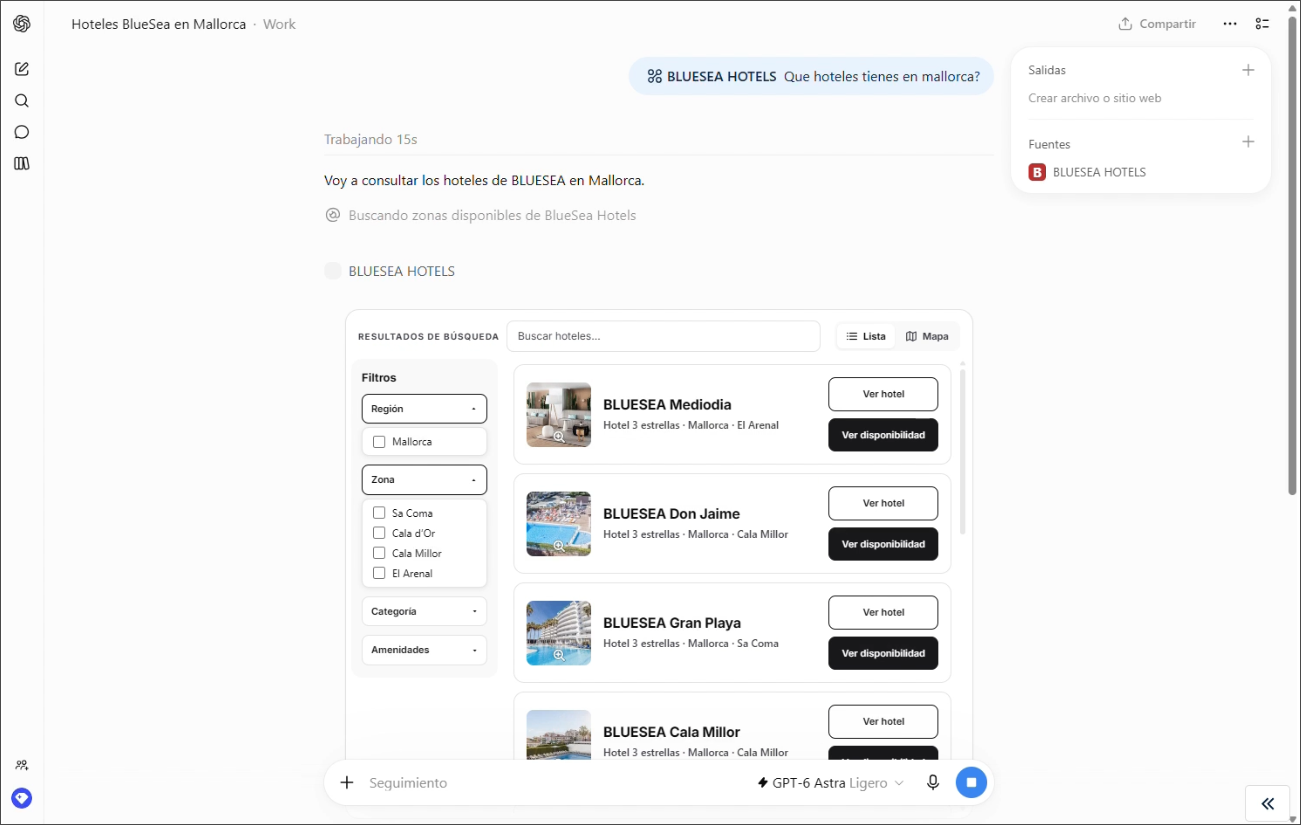Toggle the side panel list icon
1301x825 pixels.
click(x=1263, y=24)
